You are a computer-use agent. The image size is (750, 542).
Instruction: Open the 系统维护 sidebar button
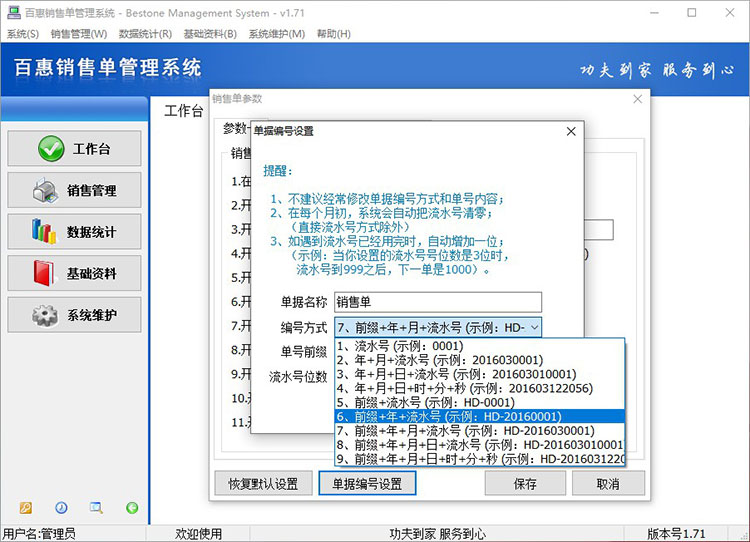pos(74,315)
